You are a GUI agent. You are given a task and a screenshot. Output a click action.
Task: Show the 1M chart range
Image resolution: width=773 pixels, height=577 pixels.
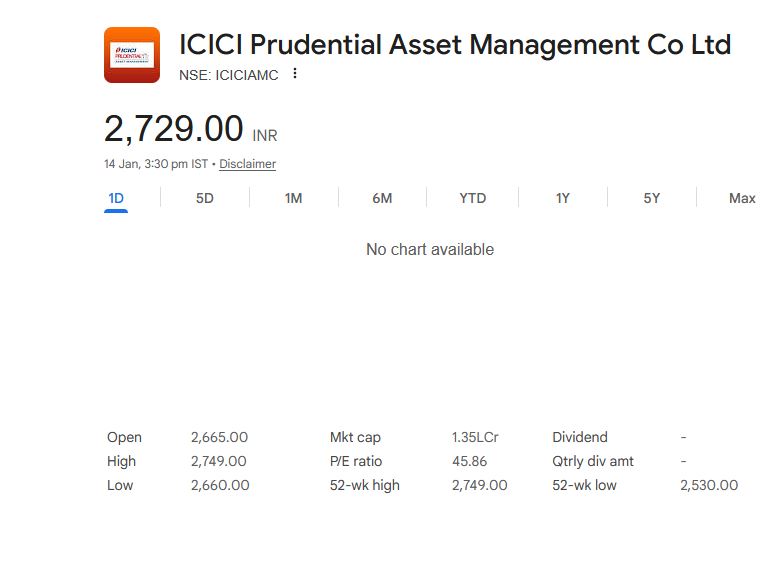click(x=293, y=198)
